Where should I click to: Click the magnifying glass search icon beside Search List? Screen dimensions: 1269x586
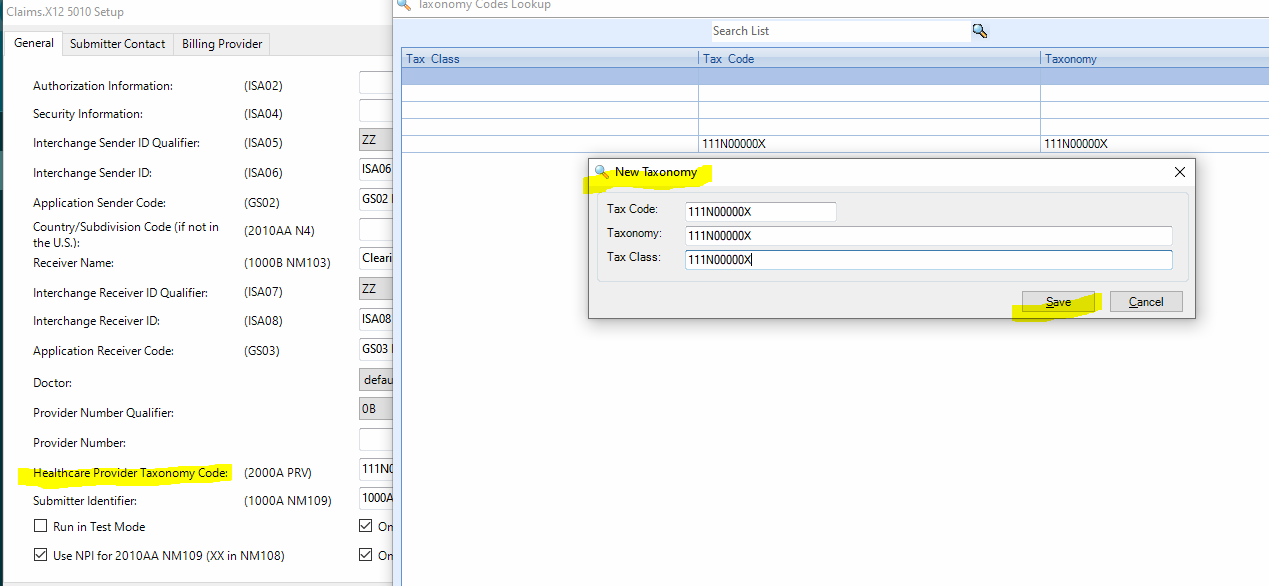(979, 30)
